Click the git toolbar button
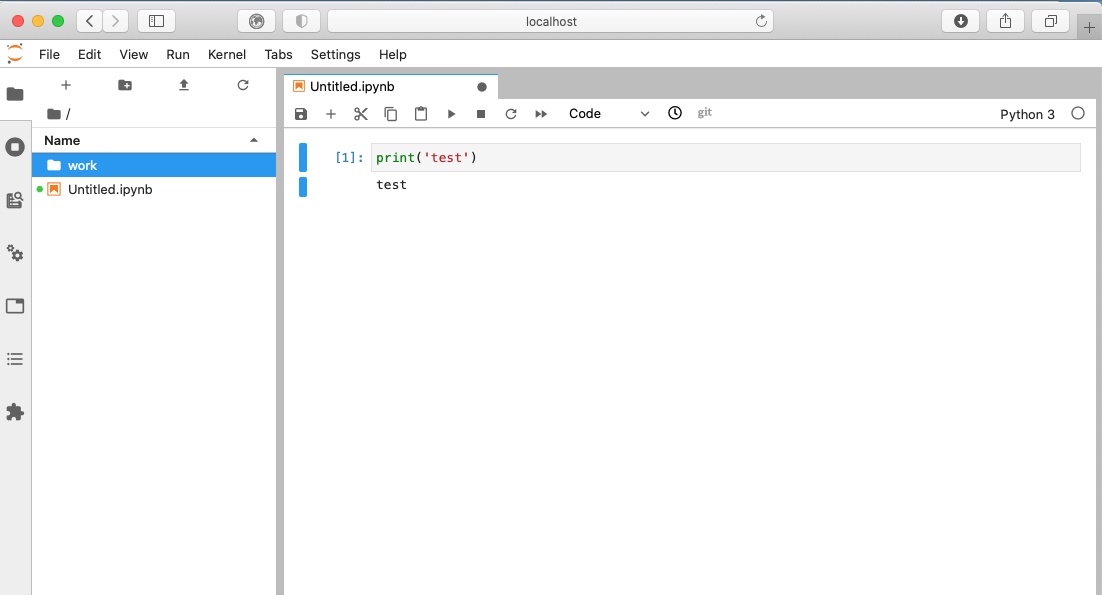 (x=705, y=113)
